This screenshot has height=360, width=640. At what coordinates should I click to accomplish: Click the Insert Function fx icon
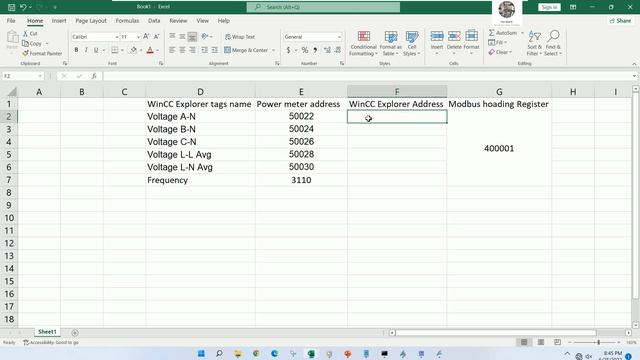coord(94,76)
